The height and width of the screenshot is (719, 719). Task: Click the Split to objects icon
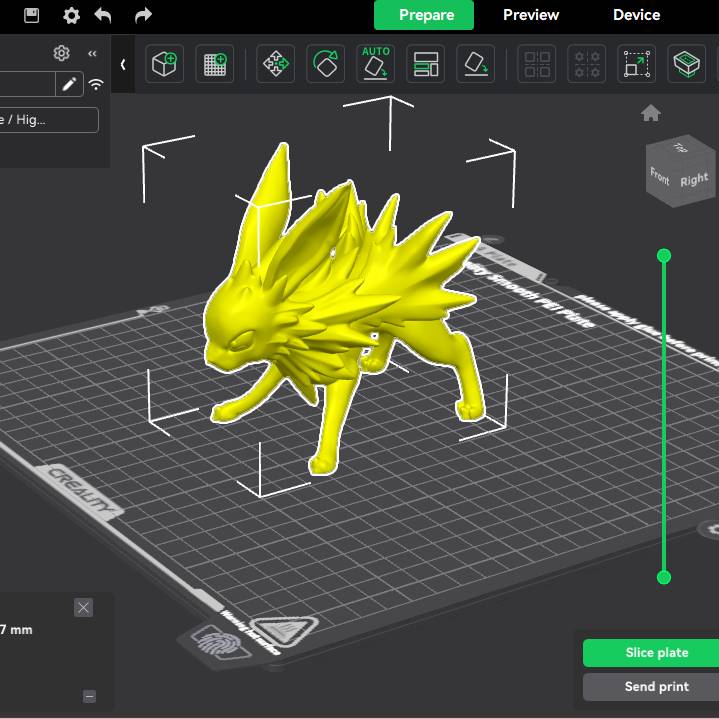536,64
